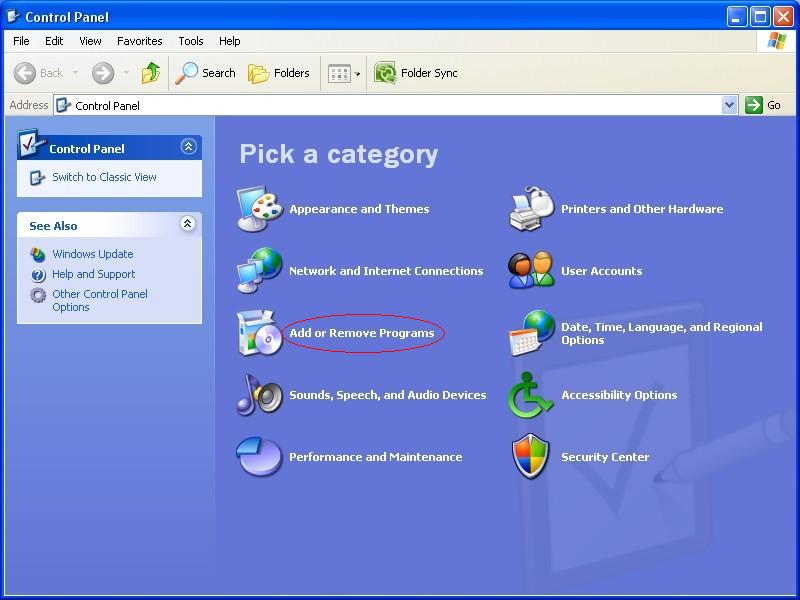Click the Network and Internet Connections globe icon
The image size is (800, 600).
(259, 270)
